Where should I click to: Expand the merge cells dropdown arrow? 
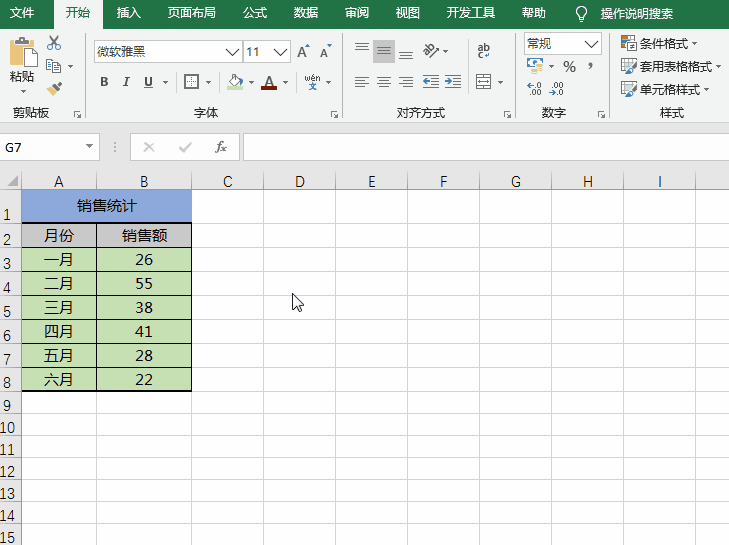coord(500,82)
